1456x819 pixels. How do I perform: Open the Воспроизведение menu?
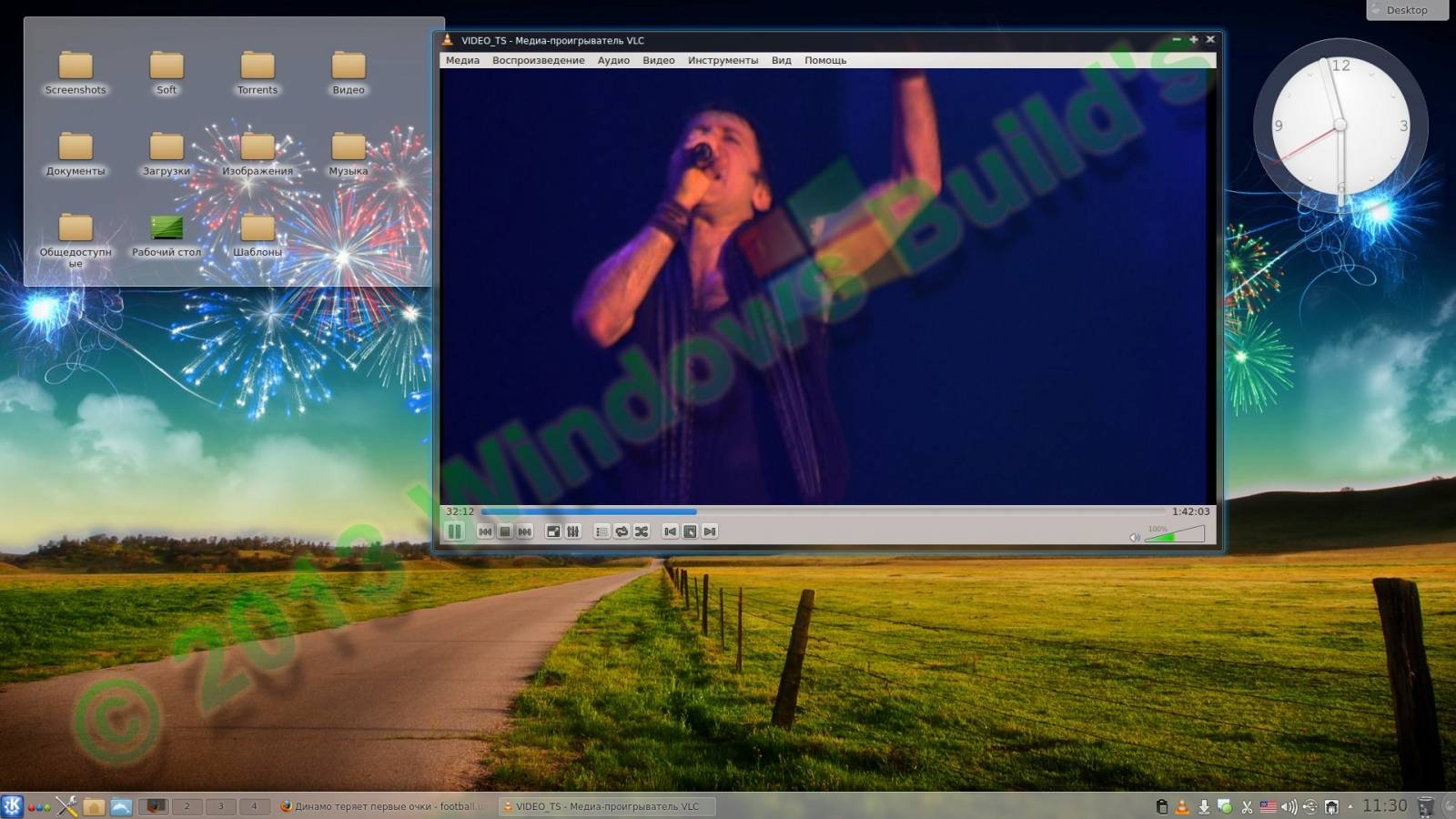tap(538, 60)
